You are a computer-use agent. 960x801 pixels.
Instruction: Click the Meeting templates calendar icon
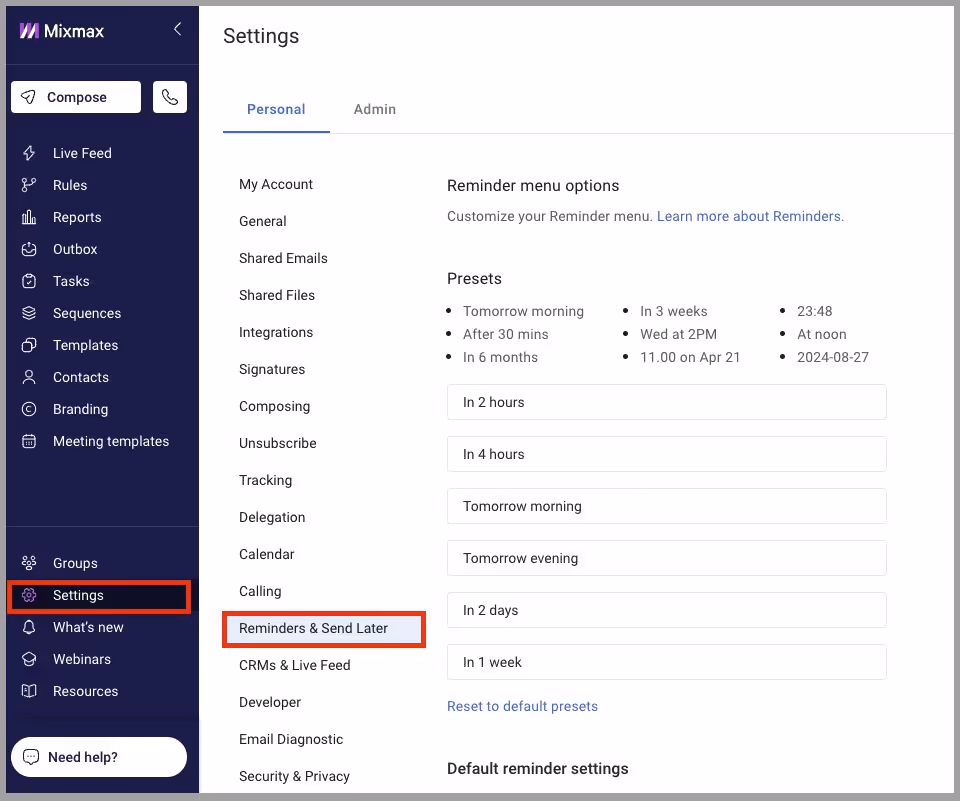[29, 441]
